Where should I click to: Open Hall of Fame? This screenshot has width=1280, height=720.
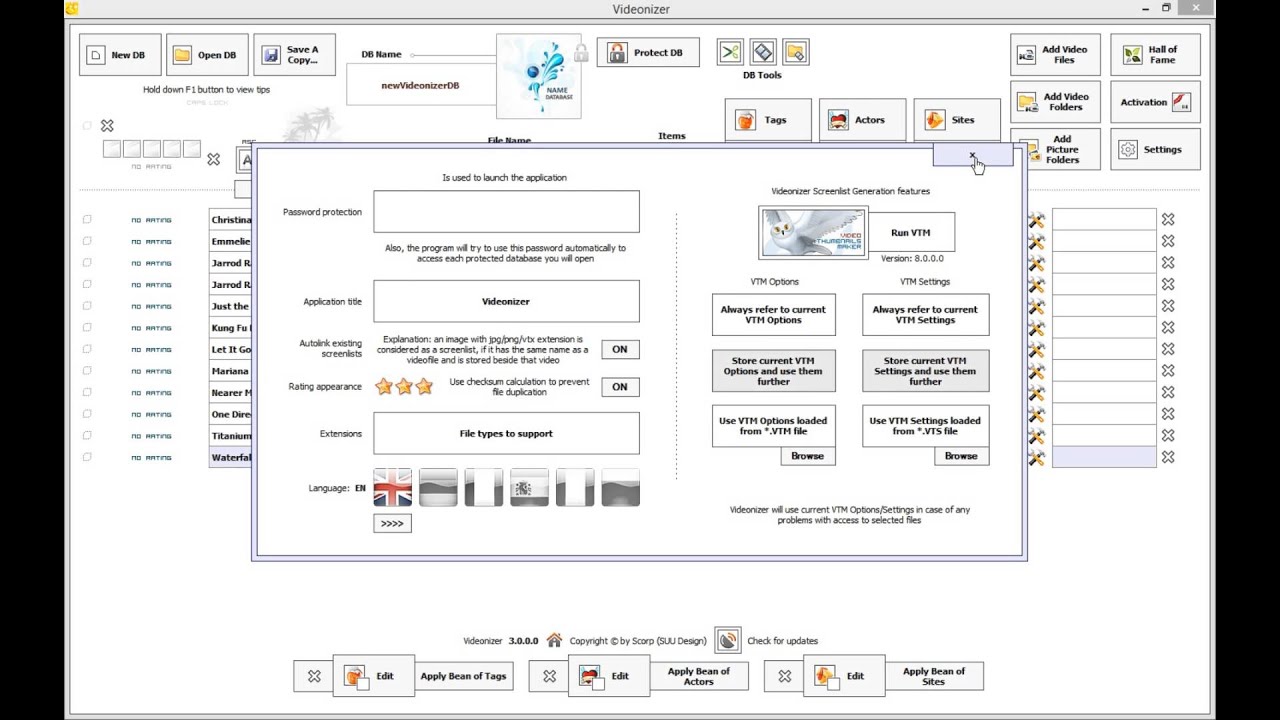click(x=1155, y=55)
